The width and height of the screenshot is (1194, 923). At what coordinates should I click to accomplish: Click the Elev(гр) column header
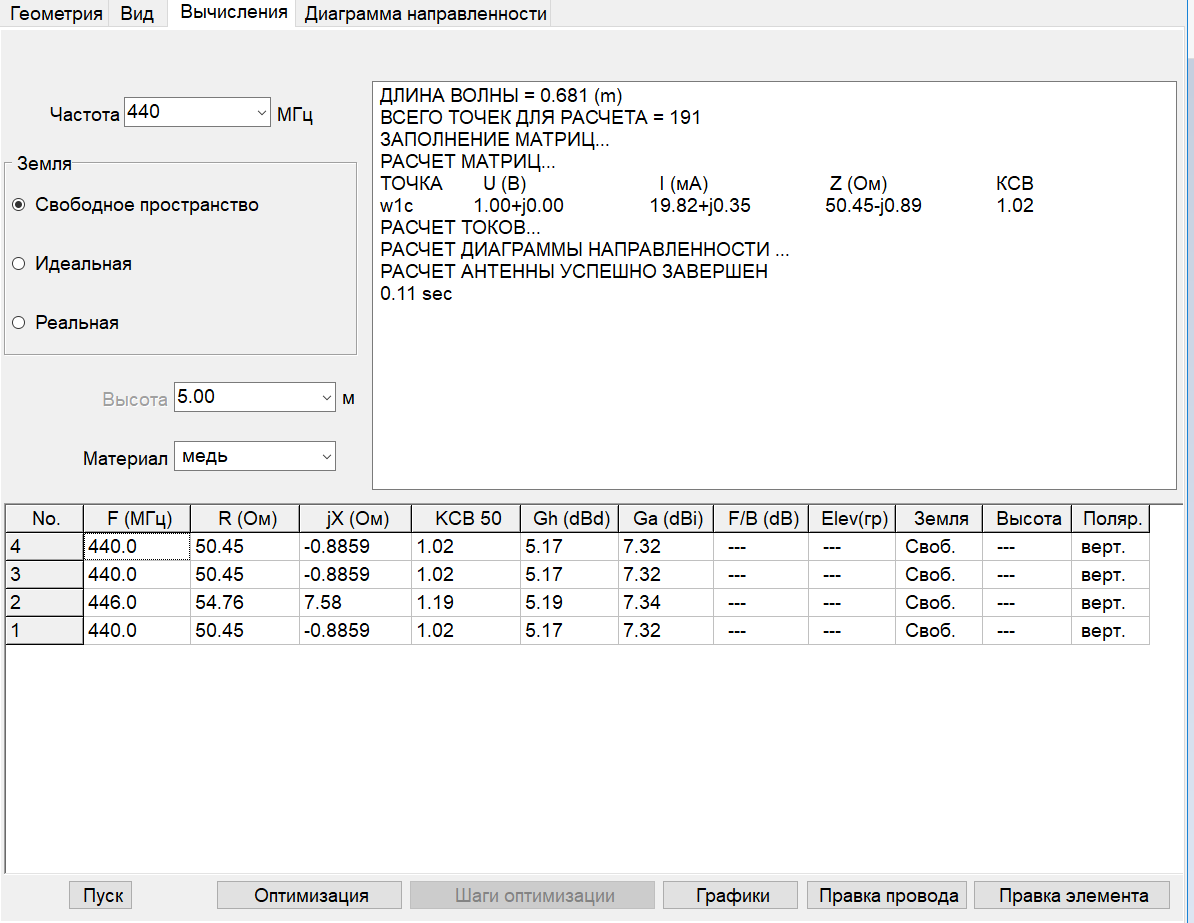coord(852,519)
